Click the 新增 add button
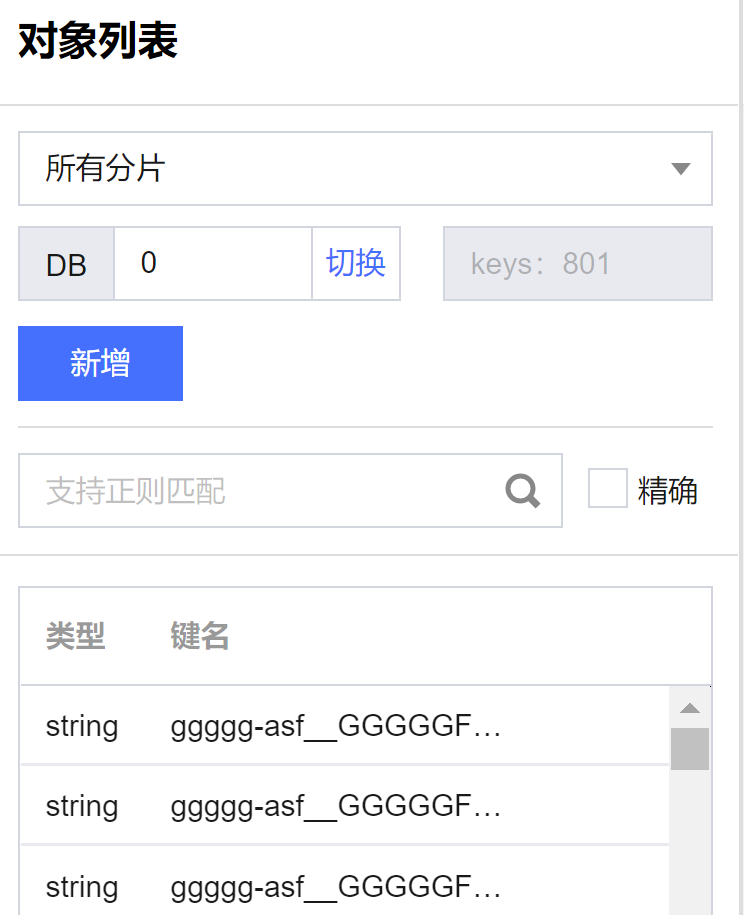Viewport: 744px width, 915px height. [x=100, y=364]
